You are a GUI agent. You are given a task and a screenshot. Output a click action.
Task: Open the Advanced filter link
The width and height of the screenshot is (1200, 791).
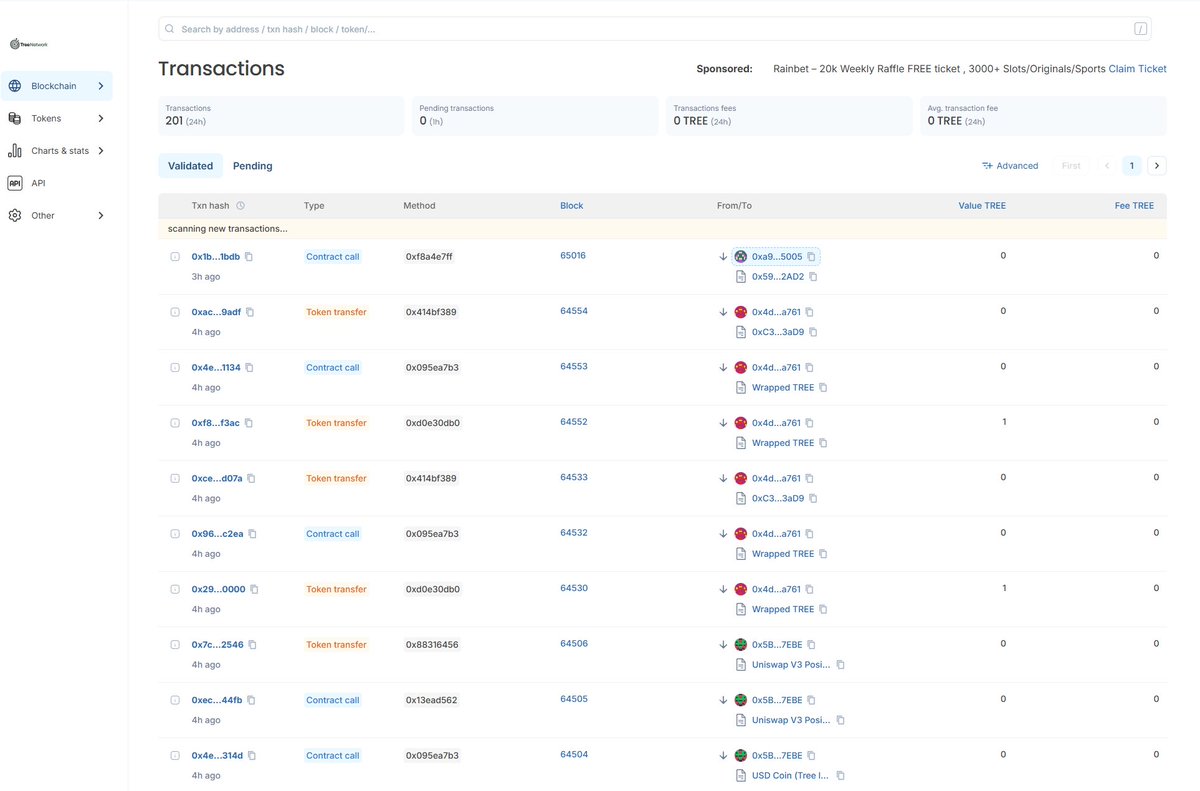1010,166
